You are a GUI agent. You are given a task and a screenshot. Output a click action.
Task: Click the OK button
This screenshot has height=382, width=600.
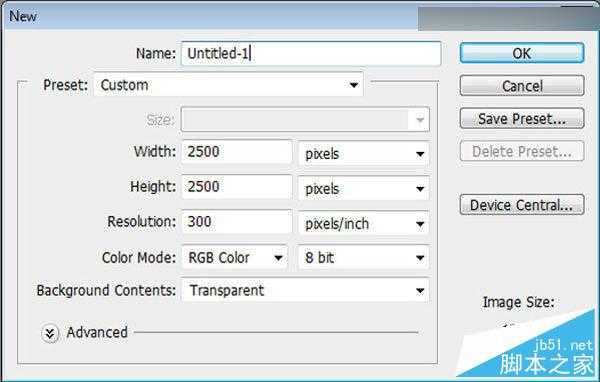point(522,53)
